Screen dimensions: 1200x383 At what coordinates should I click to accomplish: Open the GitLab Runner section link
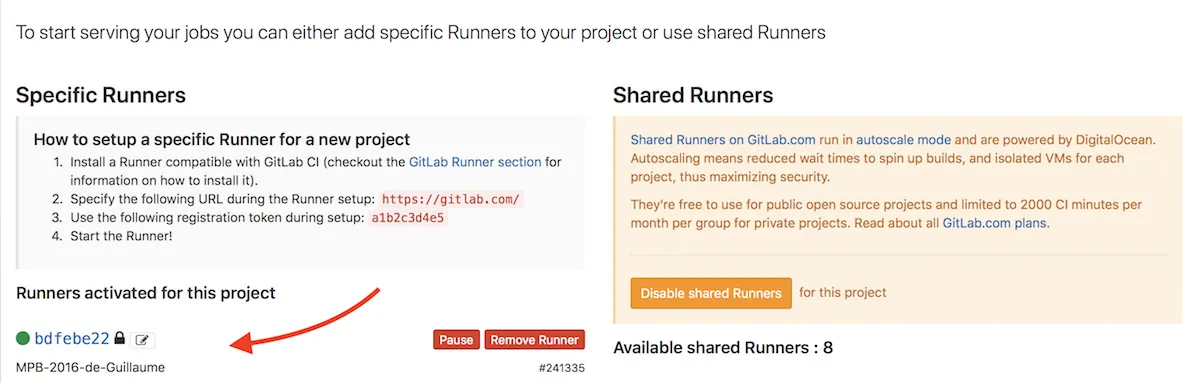476,161
